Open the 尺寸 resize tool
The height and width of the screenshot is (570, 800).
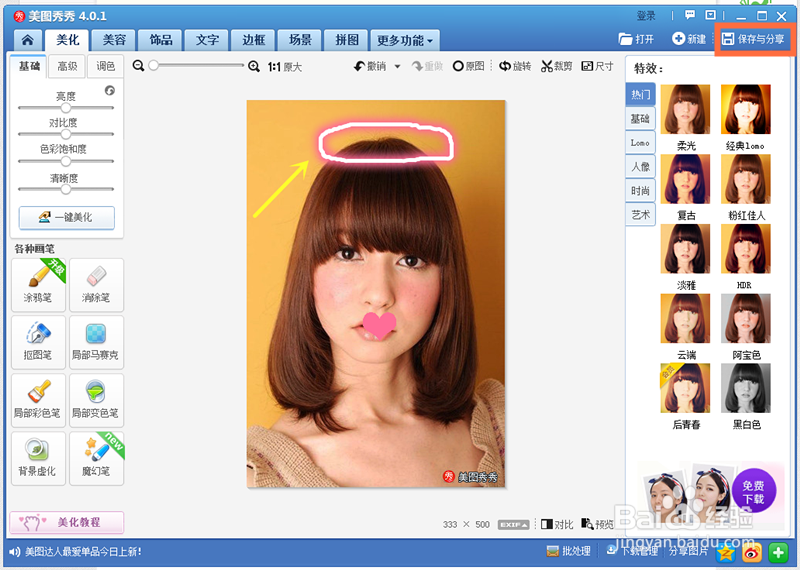[597, 66]
